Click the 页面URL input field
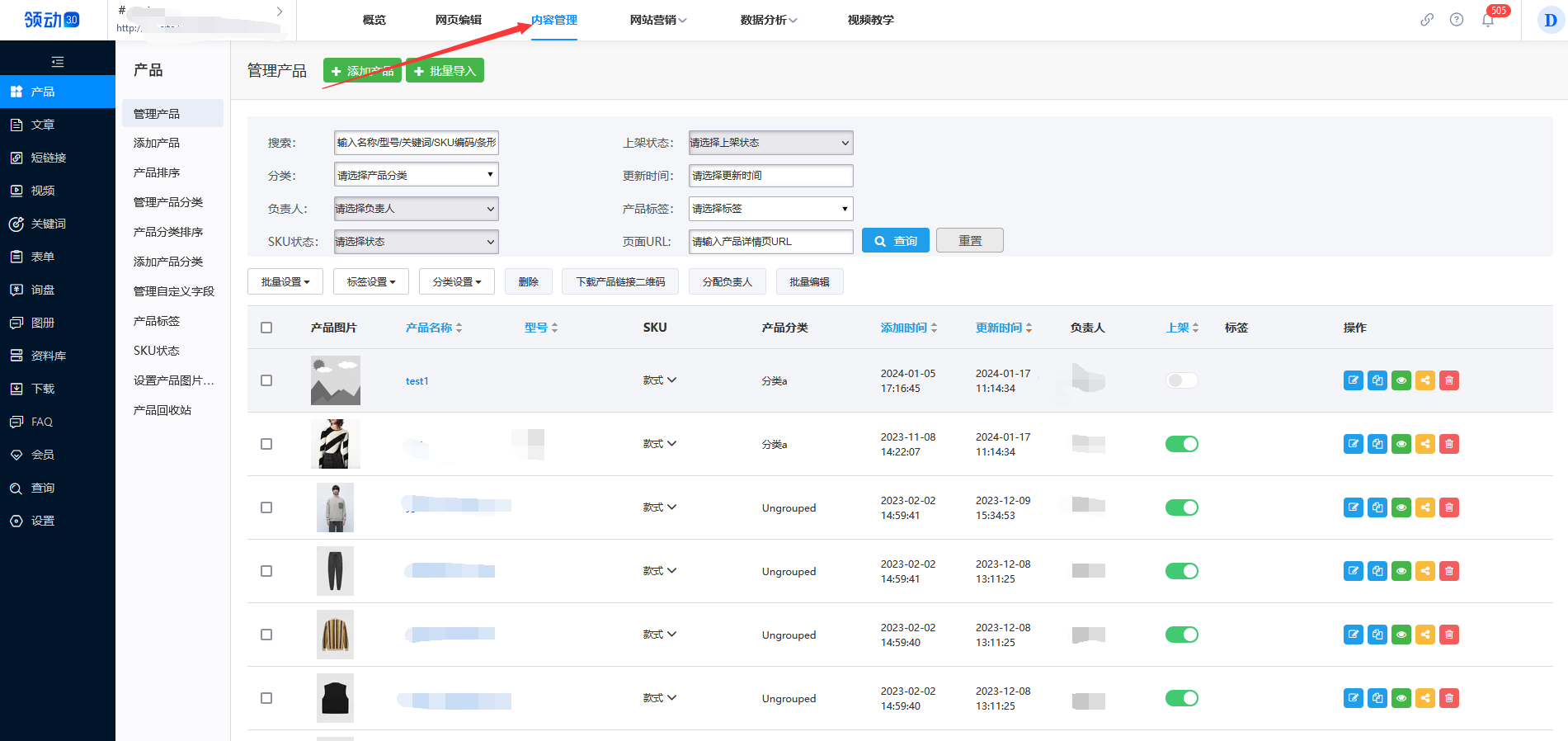 [770, 242]
